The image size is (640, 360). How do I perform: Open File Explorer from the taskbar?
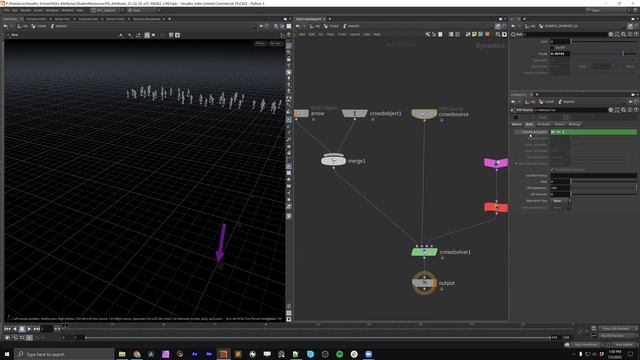[122, 354]
